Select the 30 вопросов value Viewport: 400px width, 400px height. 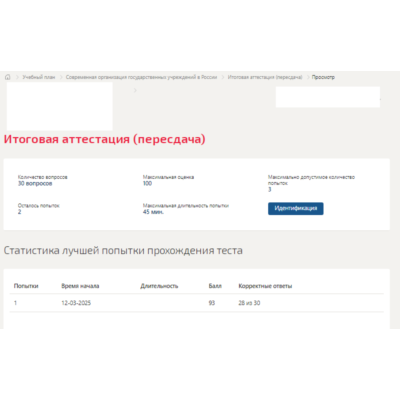point(35,183)
